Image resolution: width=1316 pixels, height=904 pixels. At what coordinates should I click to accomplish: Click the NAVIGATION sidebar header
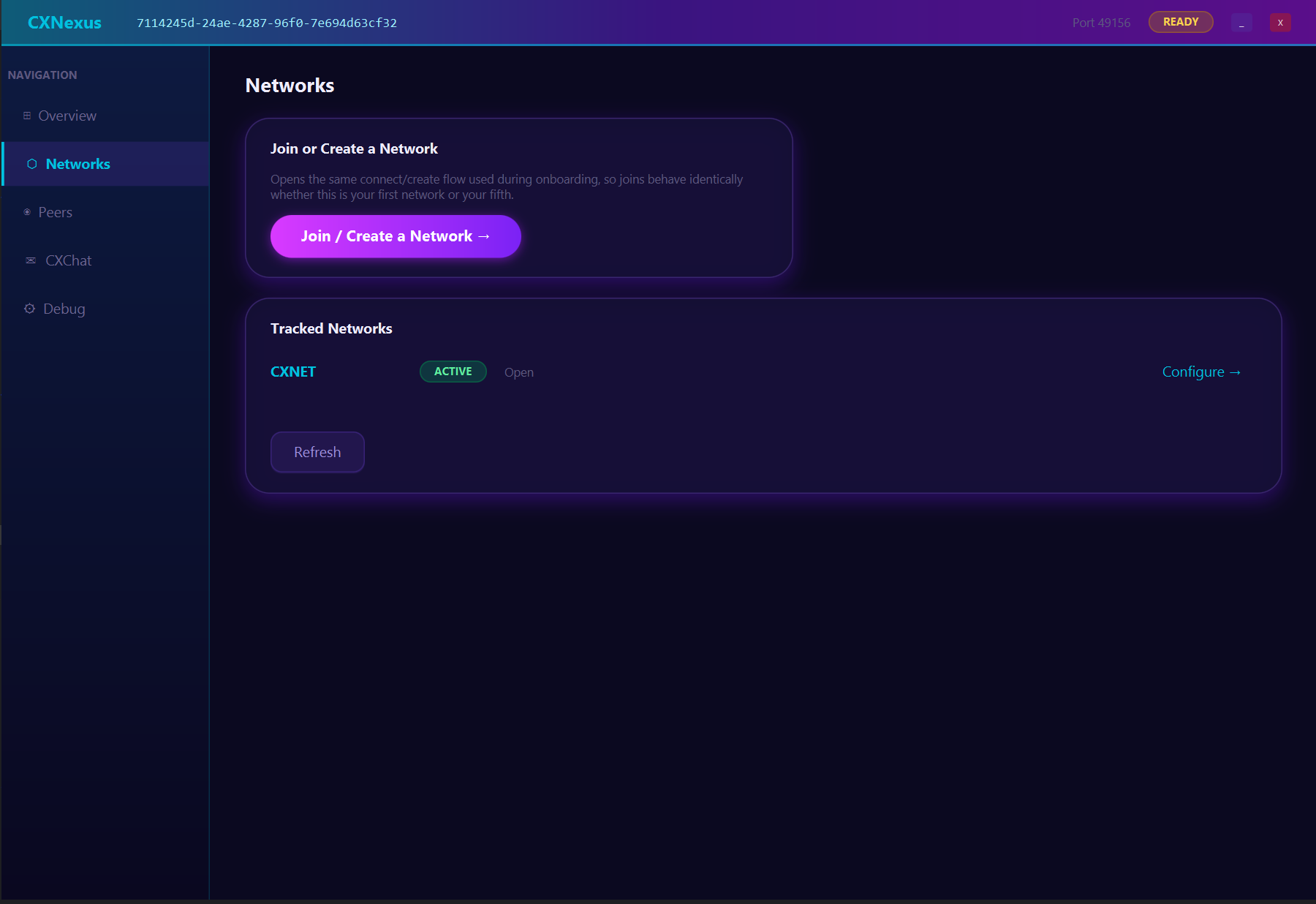coord(42,75)
